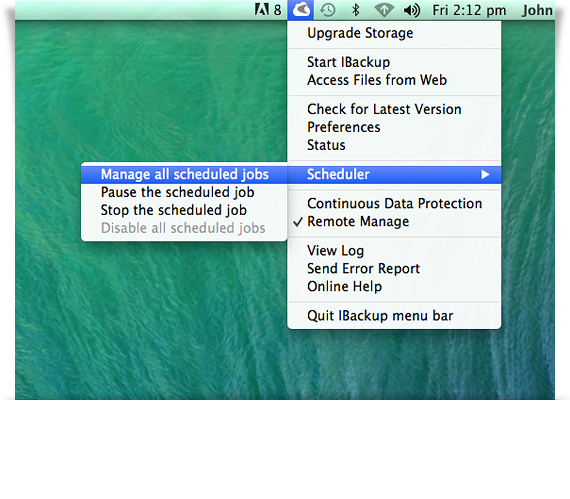Open the Time Machine menu bar icon
The height and width of the screenshot is (499, 570).
[x=328, y=10]
